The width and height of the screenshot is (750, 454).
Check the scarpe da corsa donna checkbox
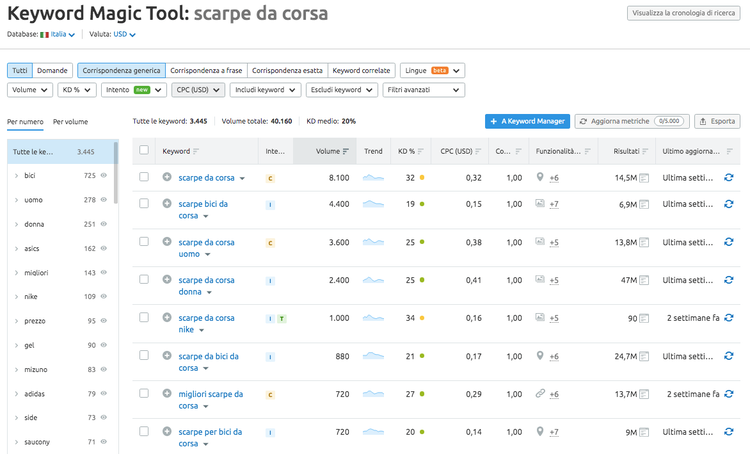[144, 279]
